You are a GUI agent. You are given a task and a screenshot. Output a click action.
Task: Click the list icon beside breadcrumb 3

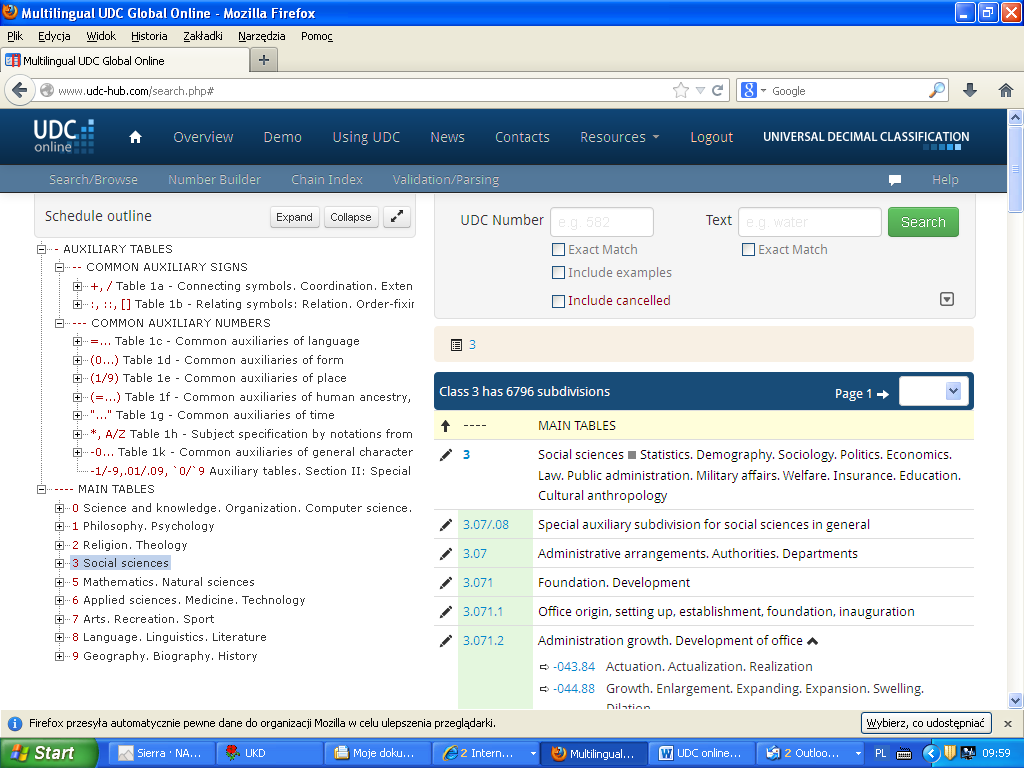tap(456, 345)
